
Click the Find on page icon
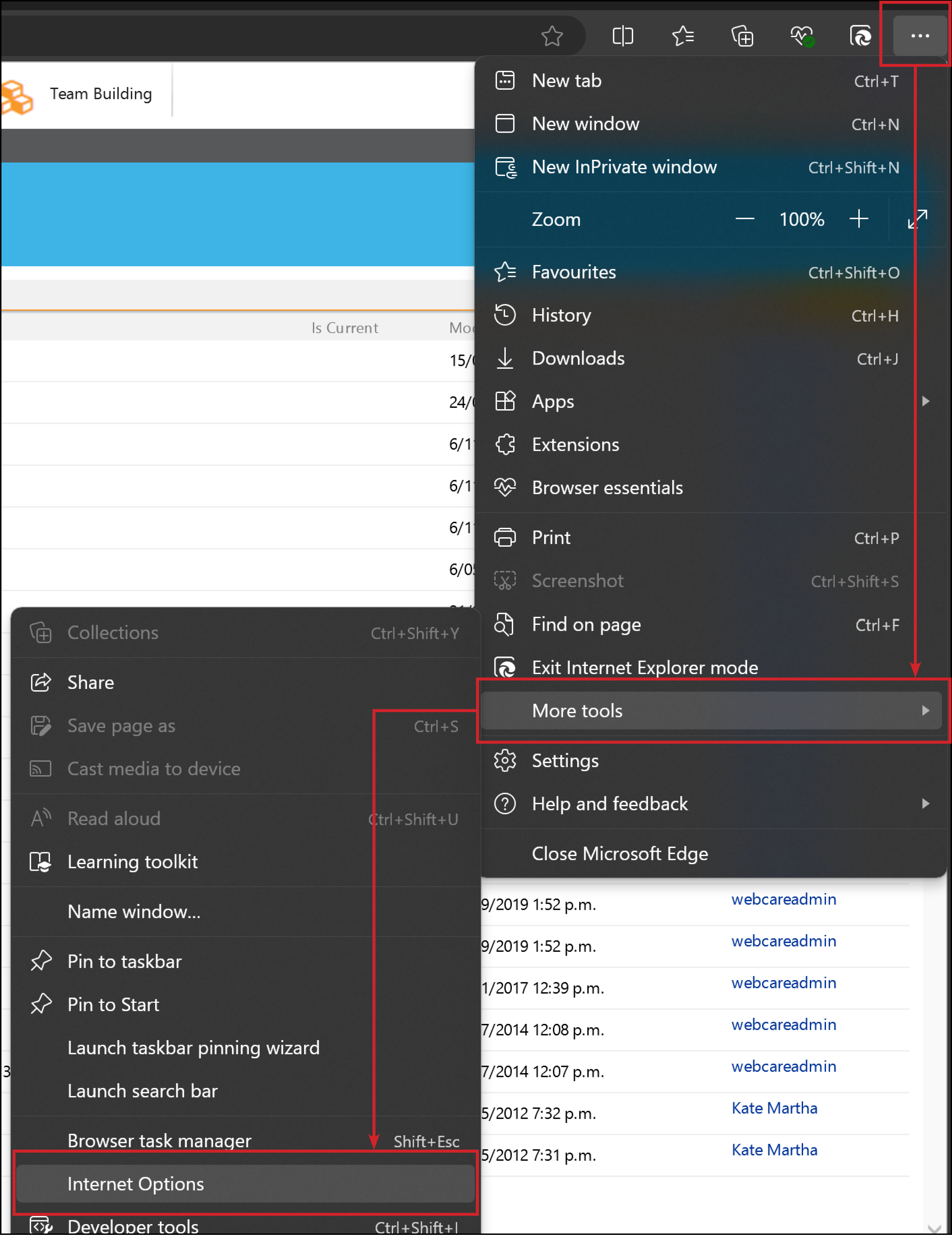pyautogui.click(x=504, y=625)
